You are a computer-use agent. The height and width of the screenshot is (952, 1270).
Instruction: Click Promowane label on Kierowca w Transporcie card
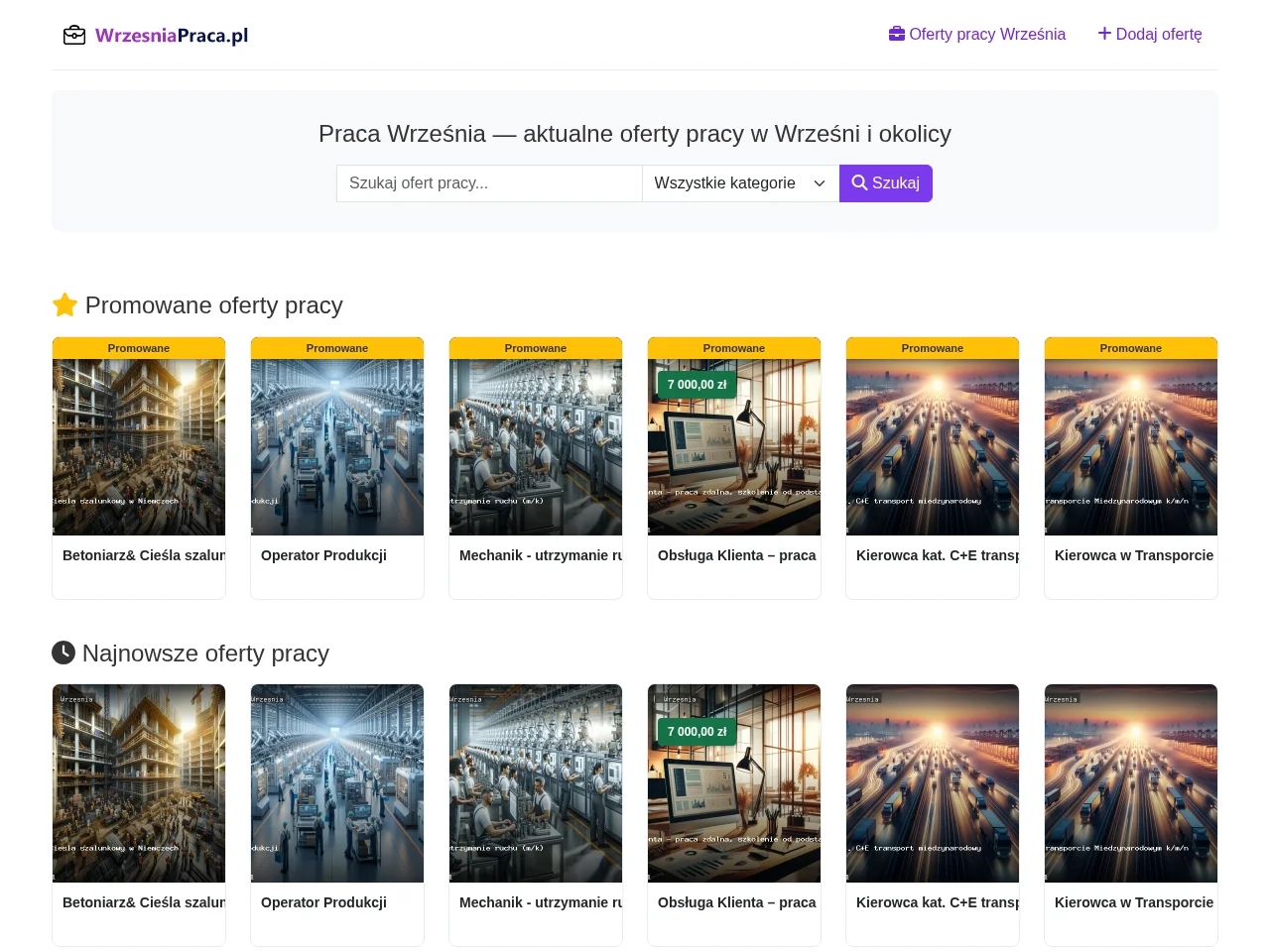(x=1131, y=348)
